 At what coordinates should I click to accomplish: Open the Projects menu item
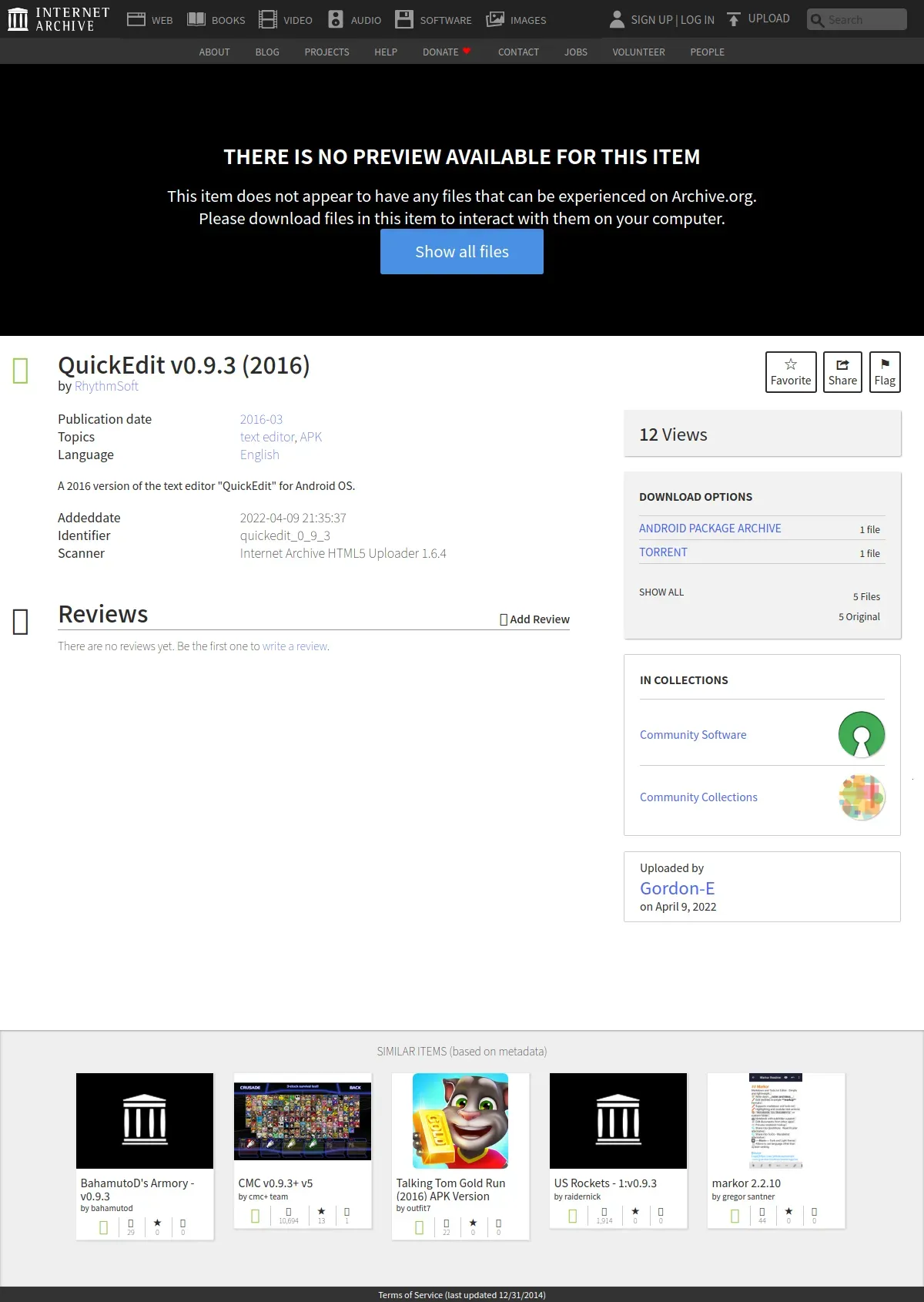point(326,52)
